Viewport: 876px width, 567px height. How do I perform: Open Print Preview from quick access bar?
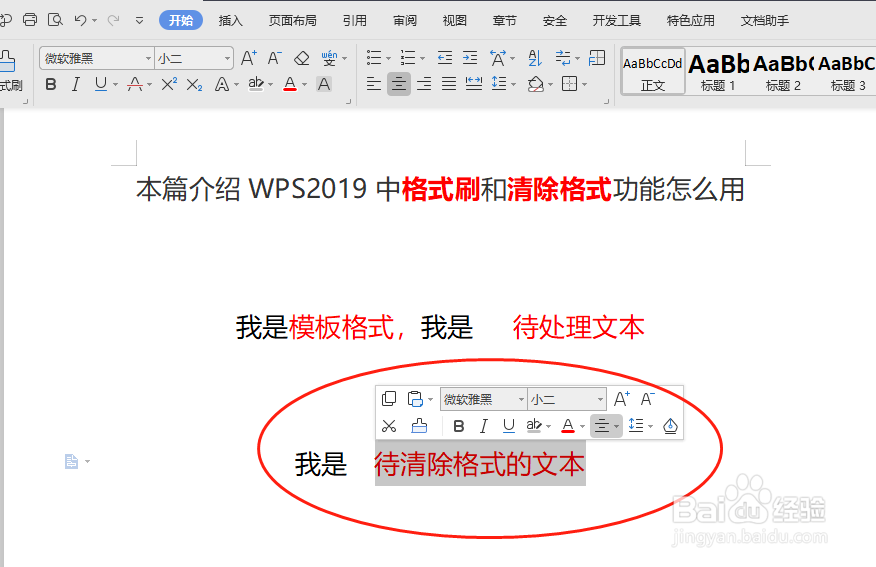pyautogui.click(x=55, y=20)
